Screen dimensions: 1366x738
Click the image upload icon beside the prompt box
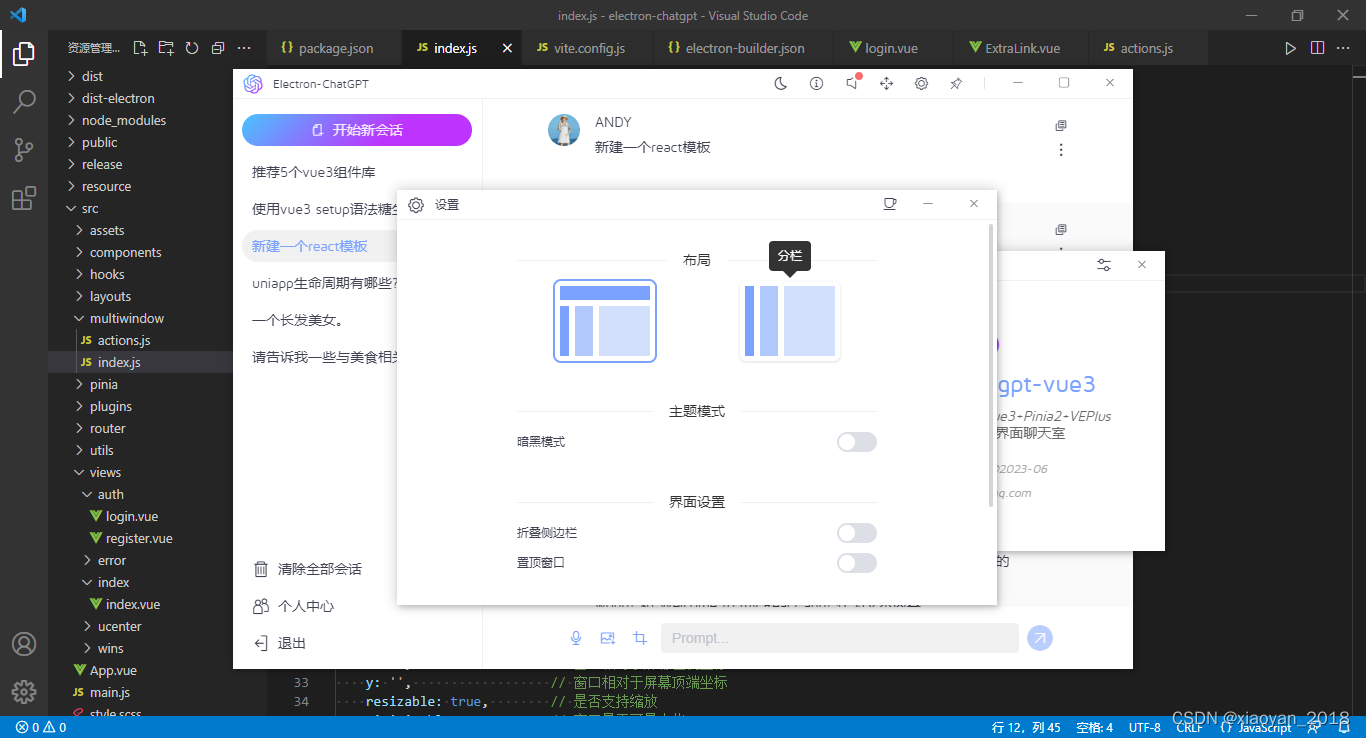point(607,638)
